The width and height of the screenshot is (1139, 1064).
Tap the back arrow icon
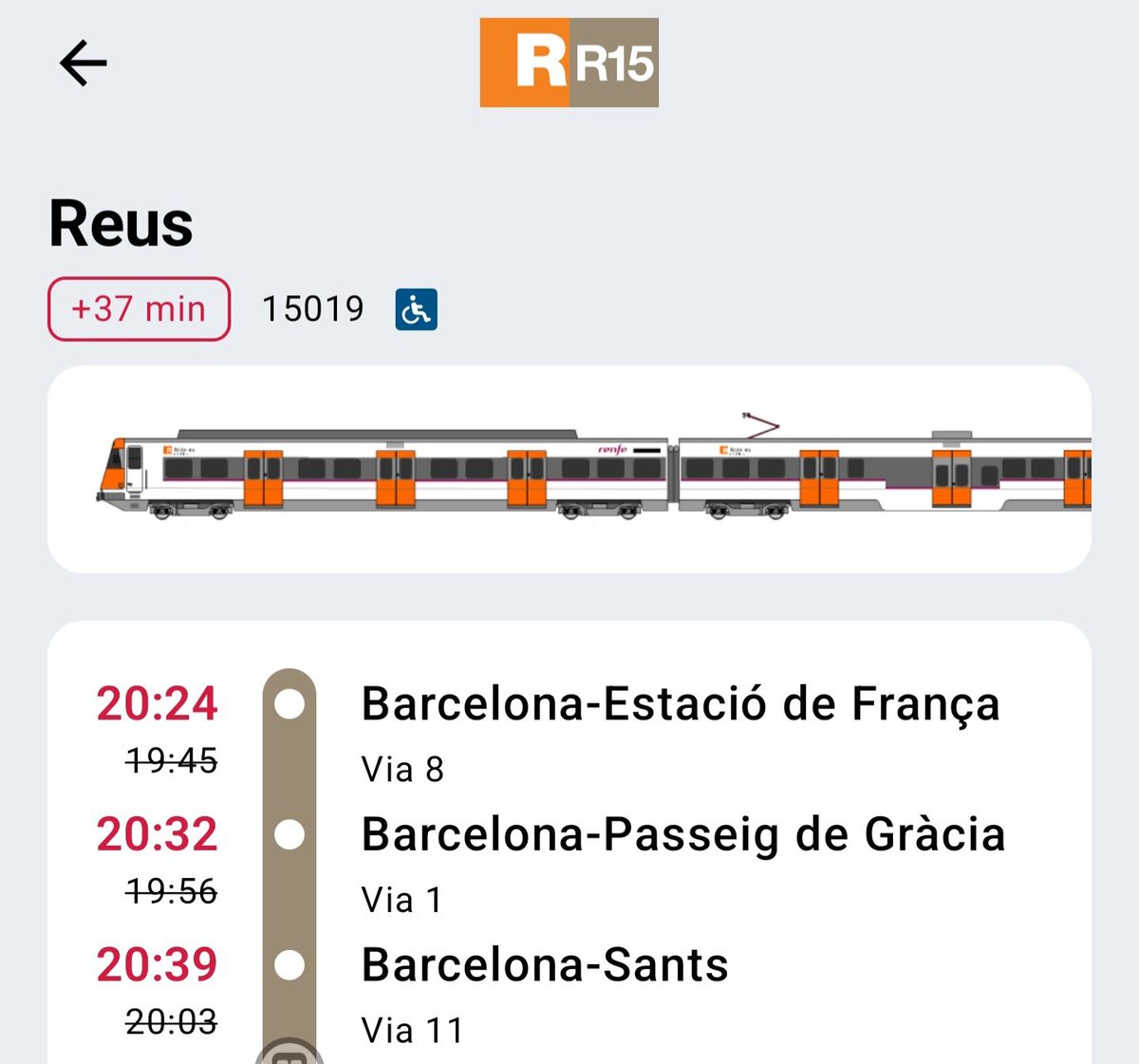84,64
